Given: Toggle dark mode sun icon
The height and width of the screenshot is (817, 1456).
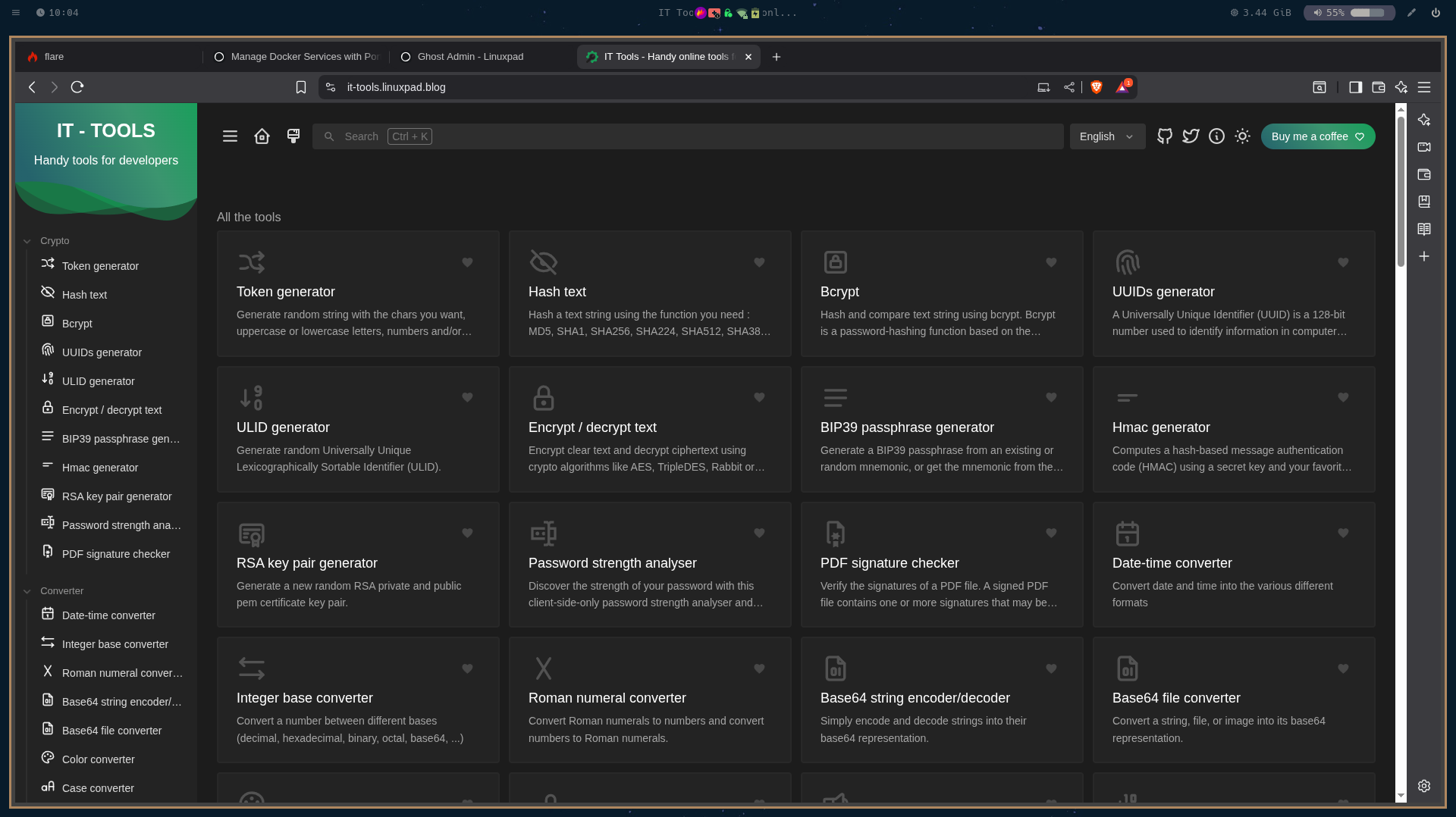Looking at the screenshot, I should [x=1242, y=136].
